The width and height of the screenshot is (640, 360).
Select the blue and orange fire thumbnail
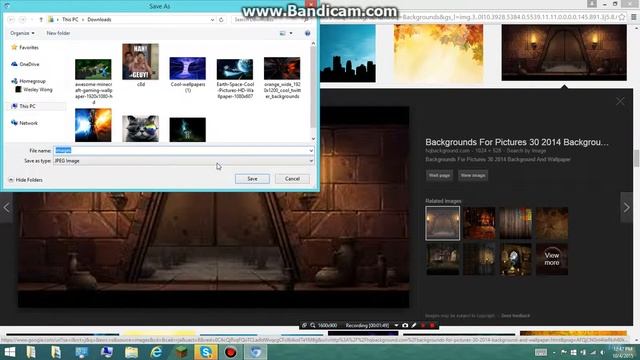click(x=93, y=125)
